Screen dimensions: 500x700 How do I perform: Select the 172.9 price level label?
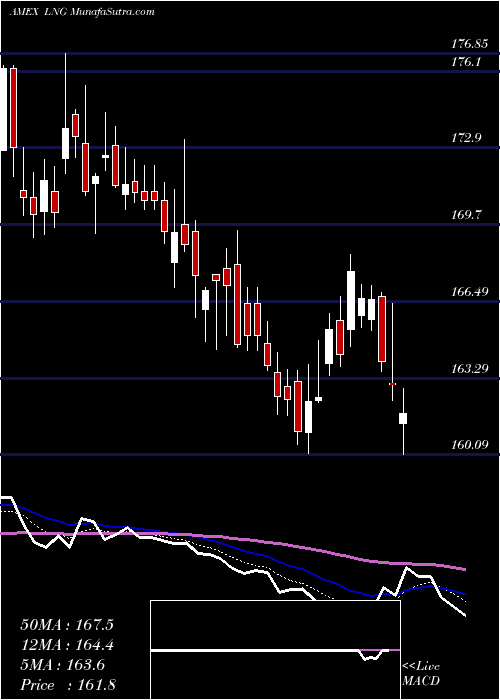tap(467, 138)
